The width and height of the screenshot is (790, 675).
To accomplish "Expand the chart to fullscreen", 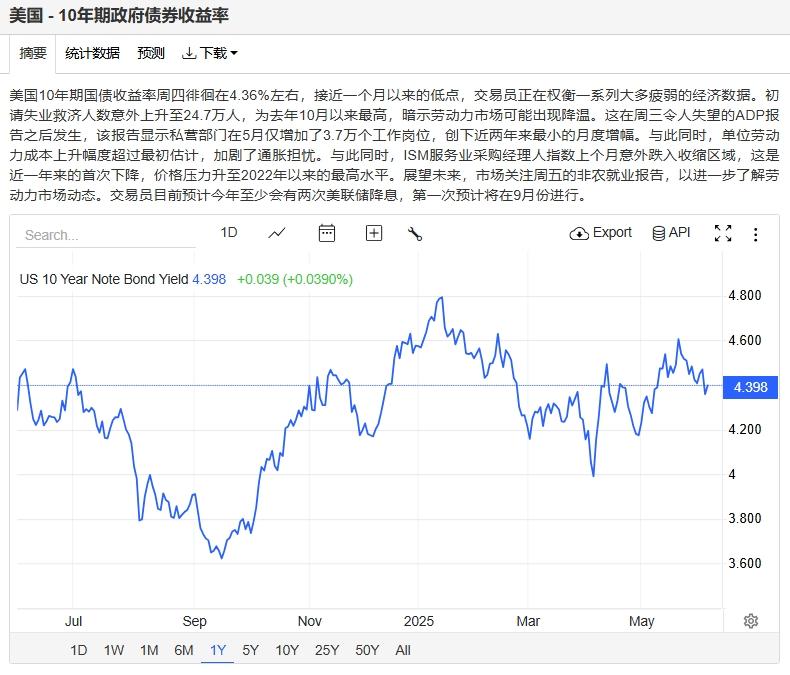I will pos(723,233).
